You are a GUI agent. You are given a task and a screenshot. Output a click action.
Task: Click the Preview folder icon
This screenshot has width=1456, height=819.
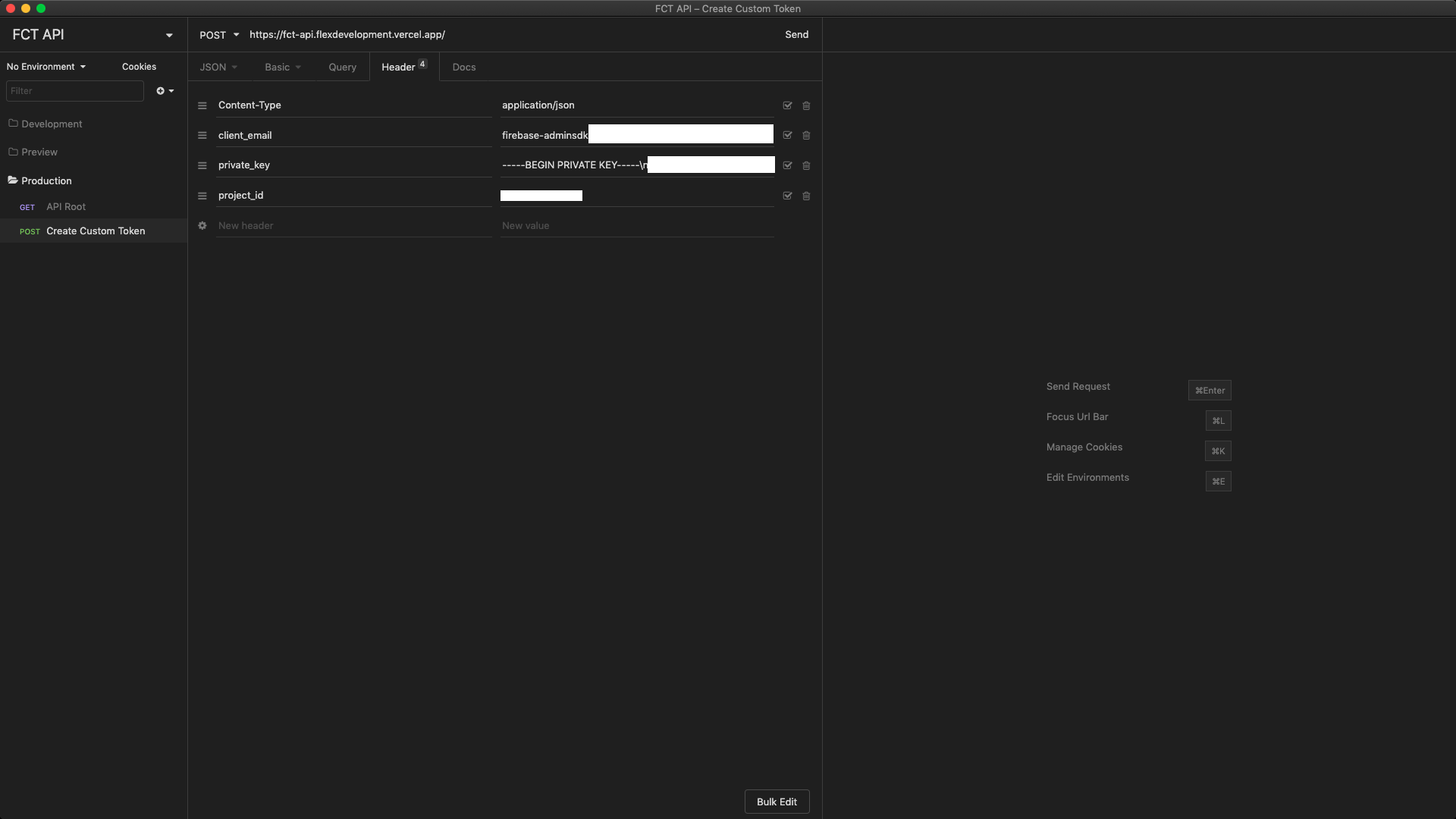pyautogui.click(x=13, y=152)
